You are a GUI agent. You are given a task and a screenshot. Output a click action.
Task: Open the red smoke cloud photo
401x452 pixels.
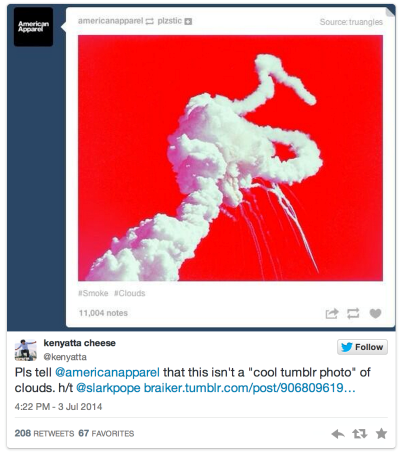tap(230, 158)
